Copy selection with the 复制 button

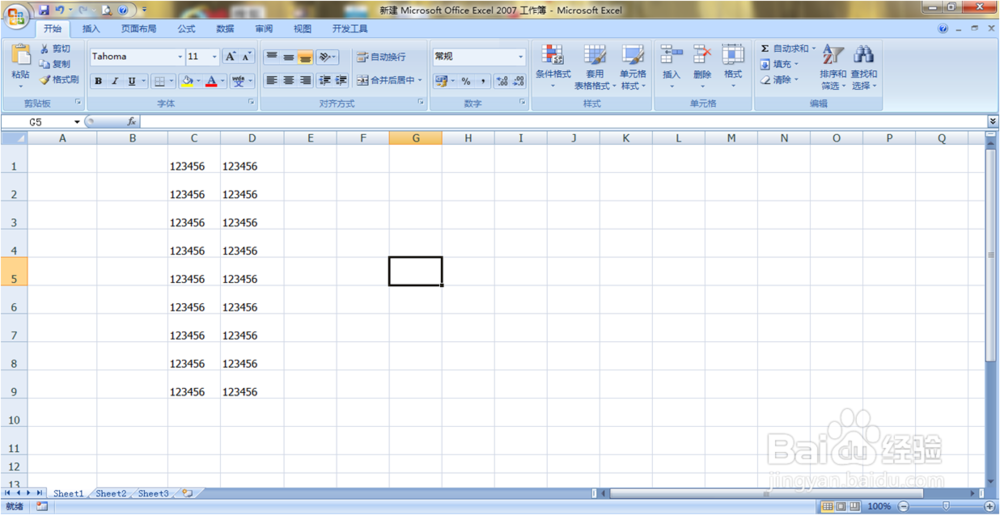tap(55, 64)
